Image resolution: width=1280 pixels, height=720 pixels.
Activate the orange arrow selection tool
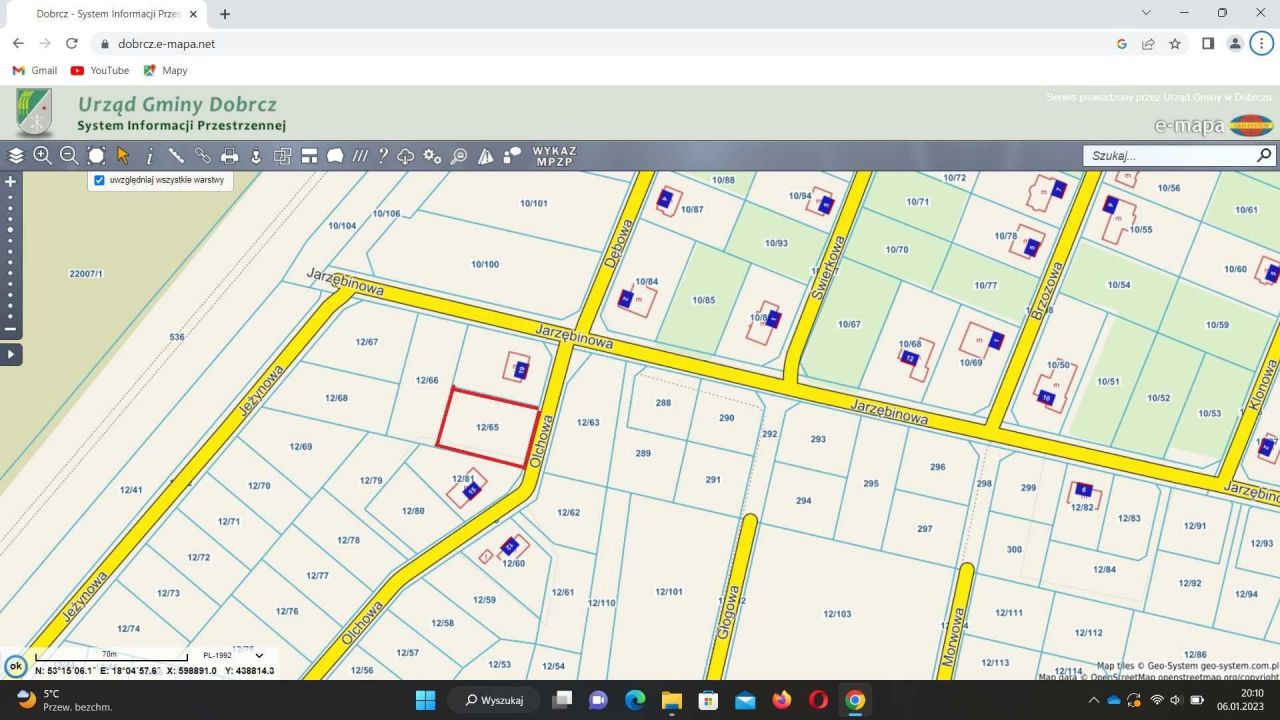click(123, 155)
